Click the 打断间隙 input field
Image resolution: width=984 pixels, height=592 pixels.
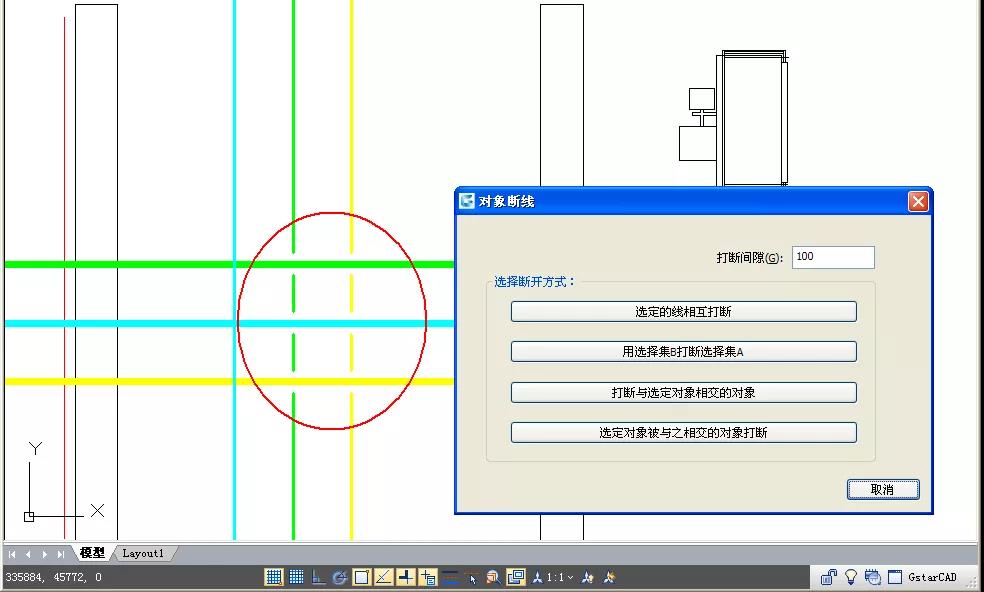(x=832, y=257)
